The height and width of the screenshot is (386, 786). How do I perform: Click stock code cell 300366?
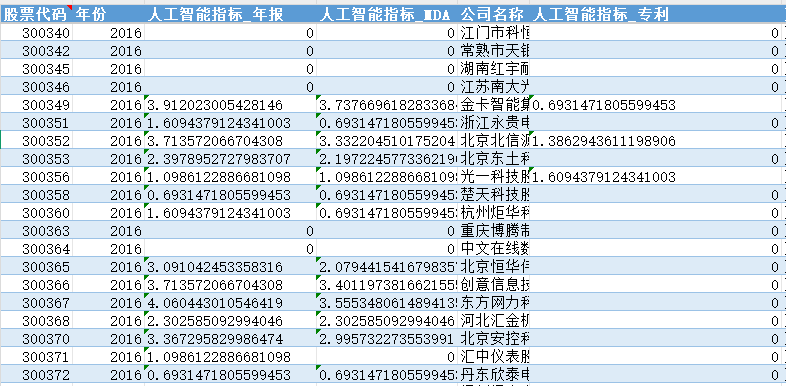coord(37,285)
